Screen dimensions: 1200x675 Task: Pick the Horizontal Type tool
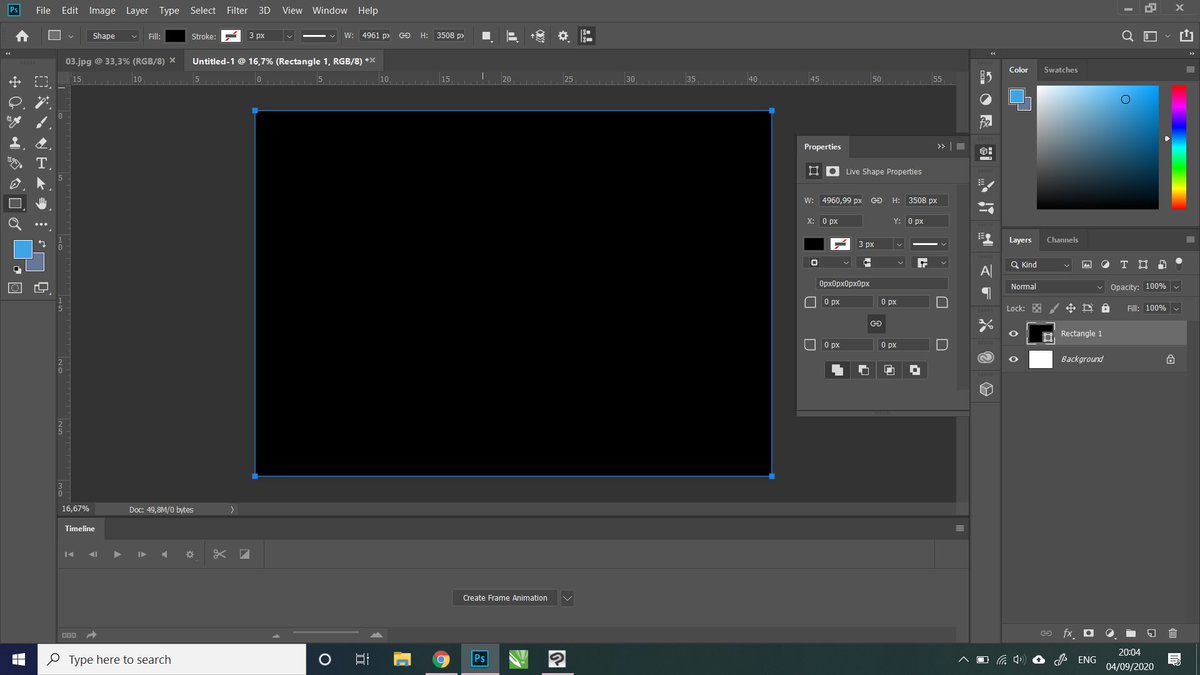pyautogui.click(x=42, y=163)
